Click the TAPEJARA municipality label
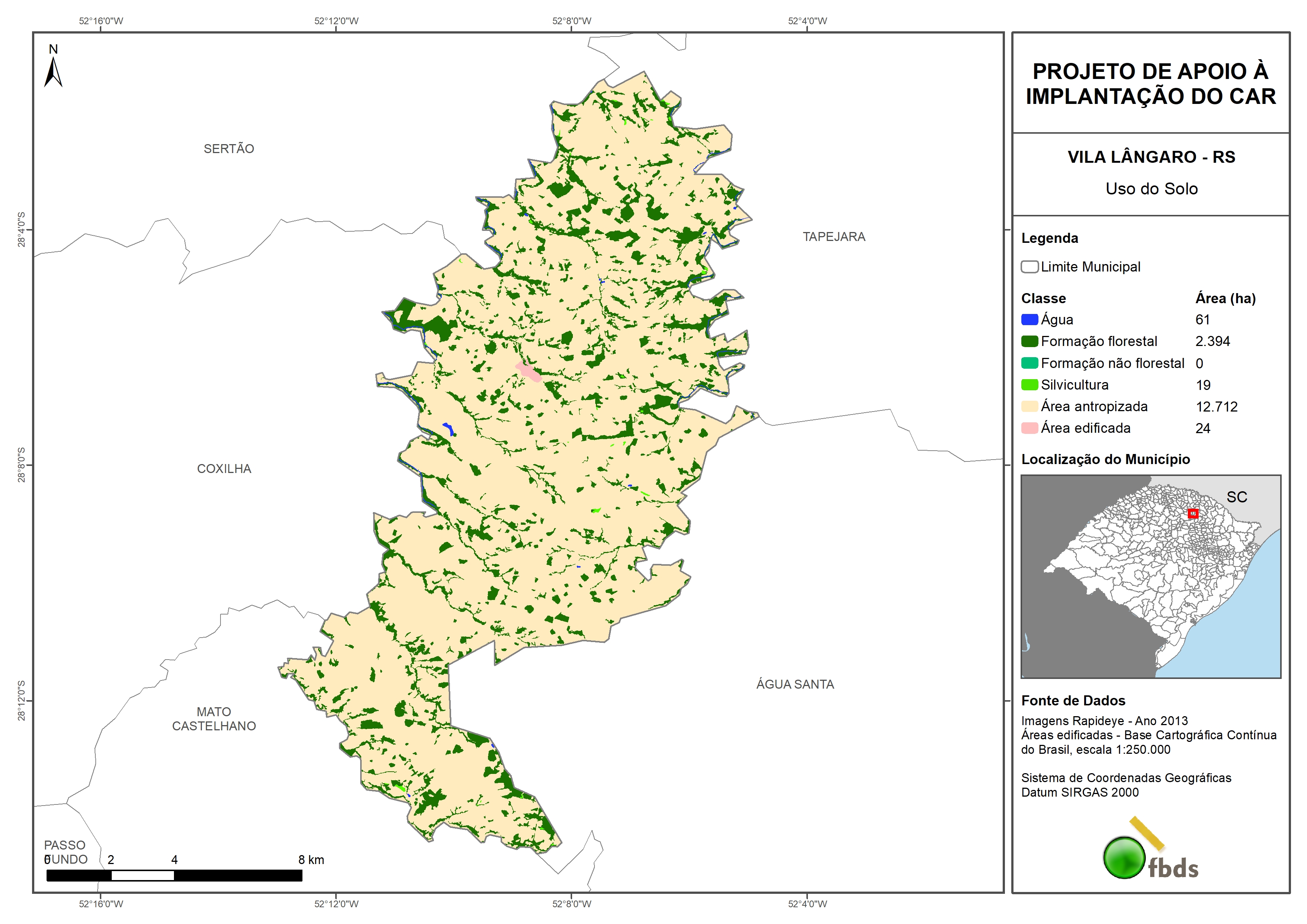The image size is (1307, 924). (834, 237)
